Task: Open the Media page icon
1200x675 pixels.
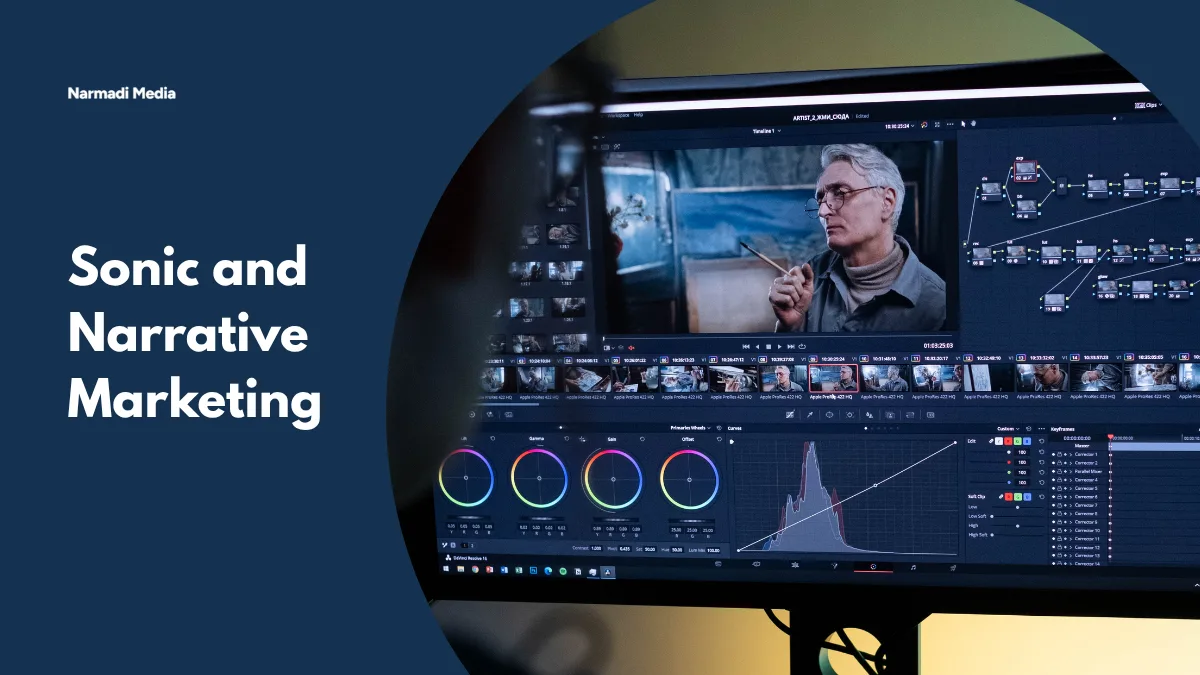Action: point(718,566)
